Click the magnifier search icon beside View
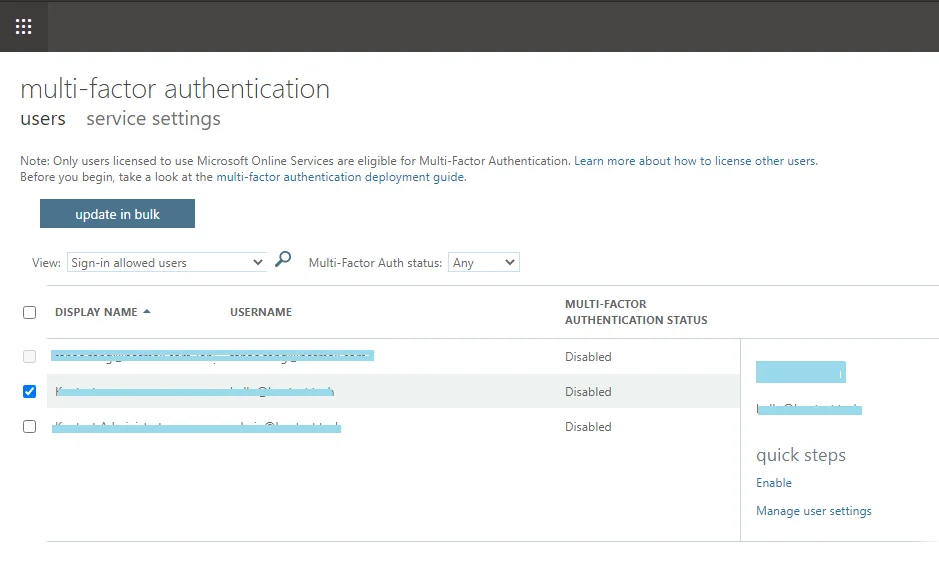This screenshot has height=568, width=939. [x=283, y=260]
